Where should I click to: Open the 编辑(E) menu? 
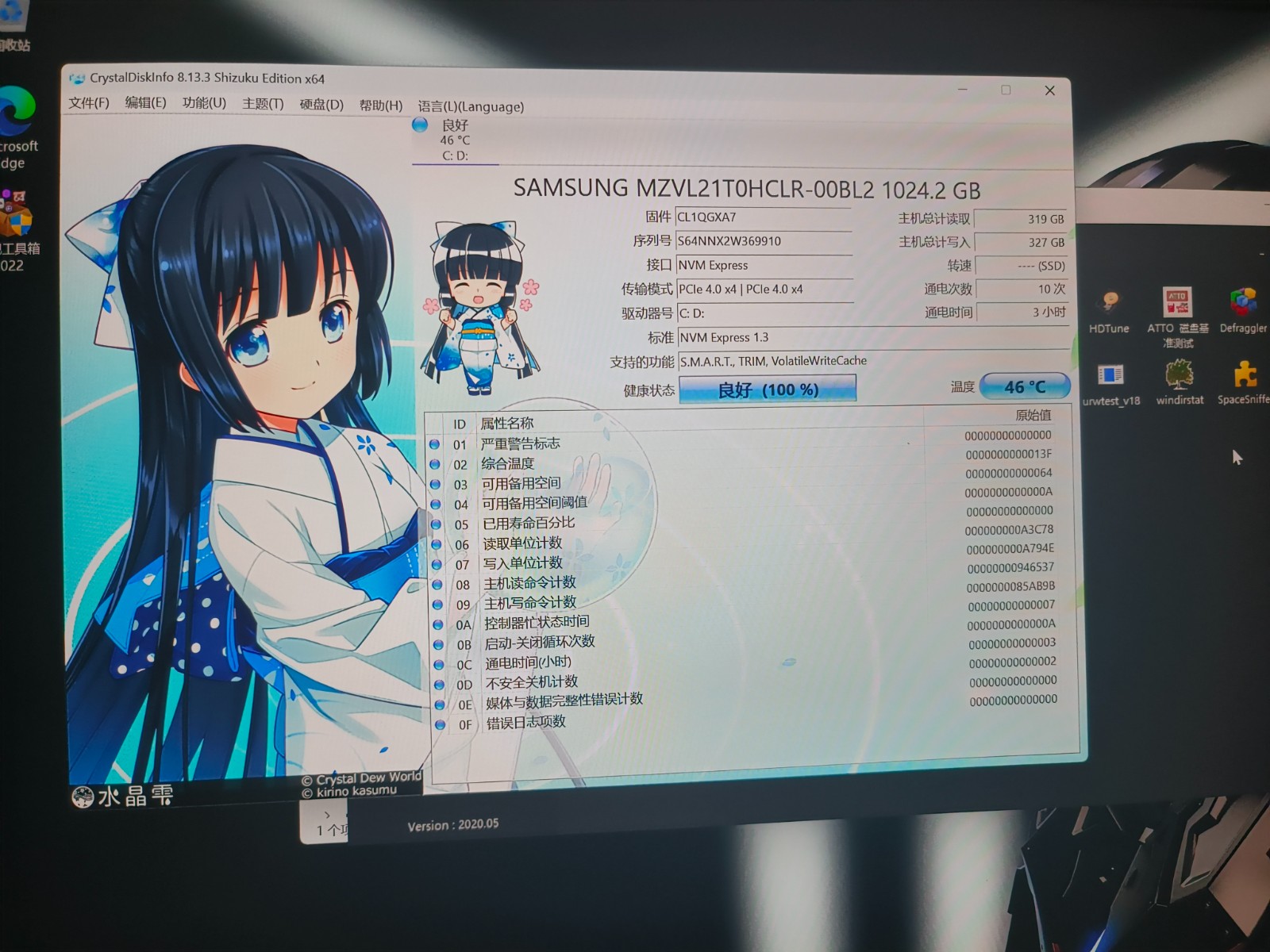pyautogui.click(x=145, y=102)
